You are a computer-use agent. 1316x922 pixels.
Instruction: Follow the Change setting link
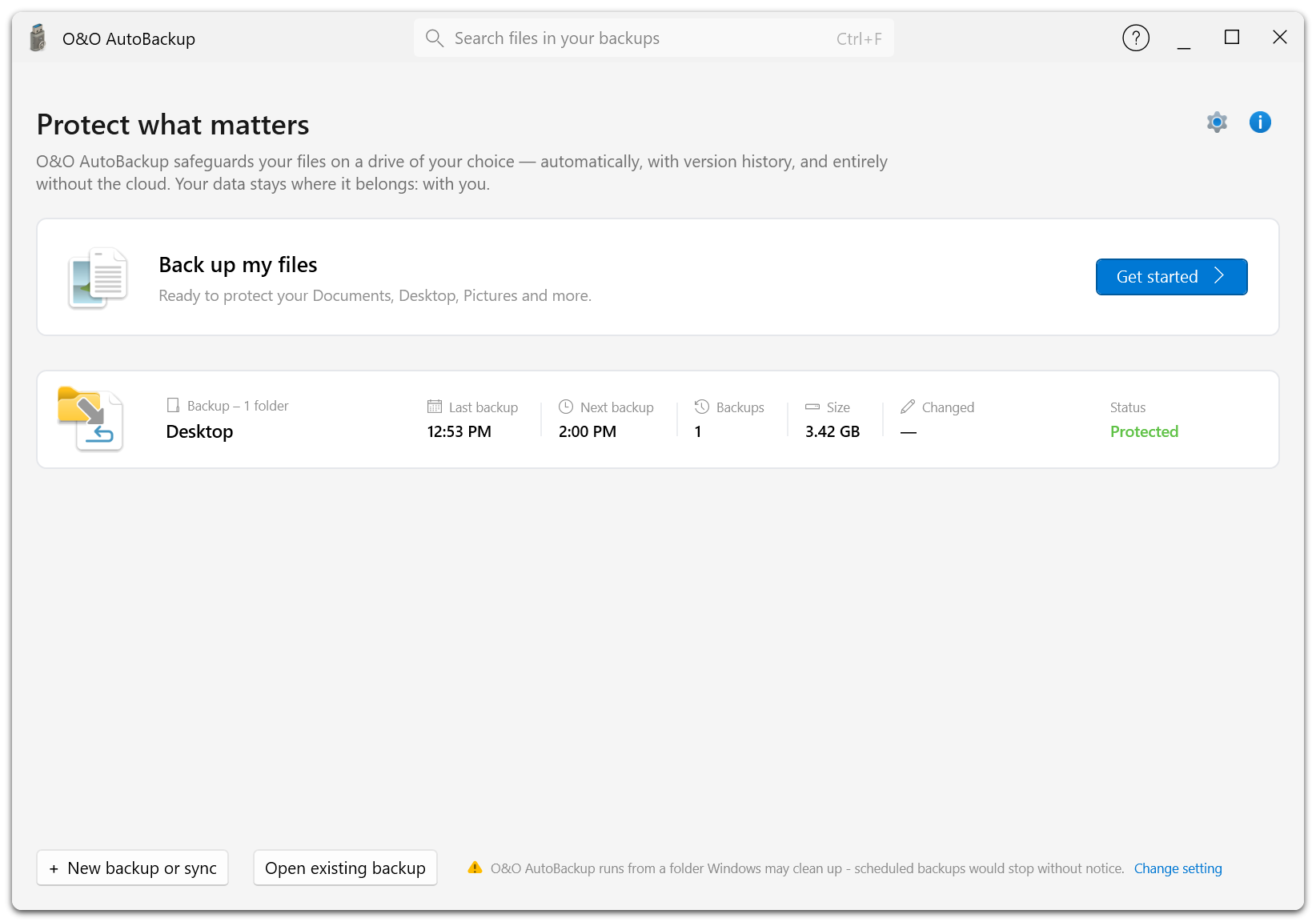[1178, 868]
